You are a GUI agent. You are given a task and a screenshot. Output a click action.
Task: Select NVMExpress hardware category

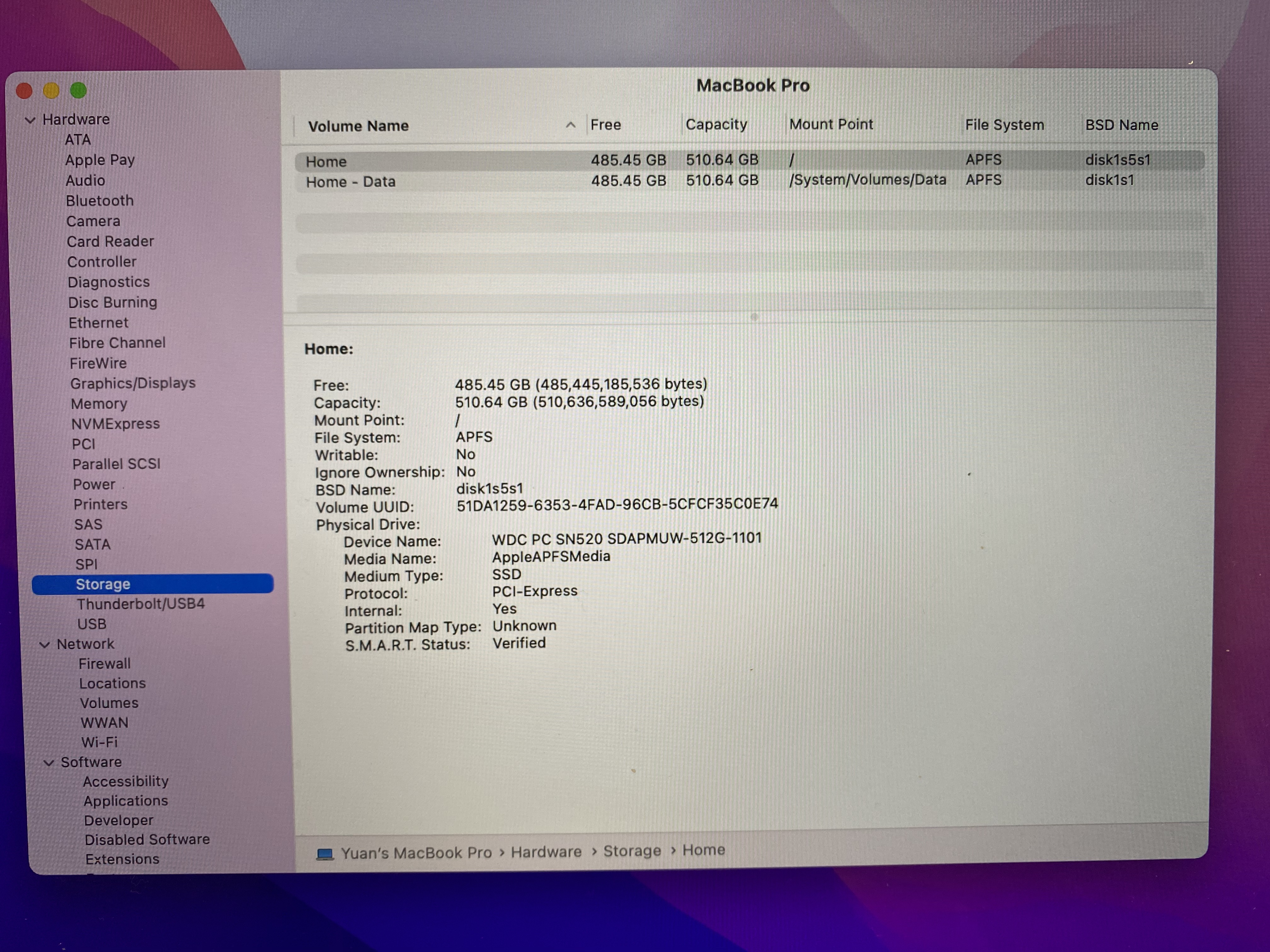pos(115,424)
